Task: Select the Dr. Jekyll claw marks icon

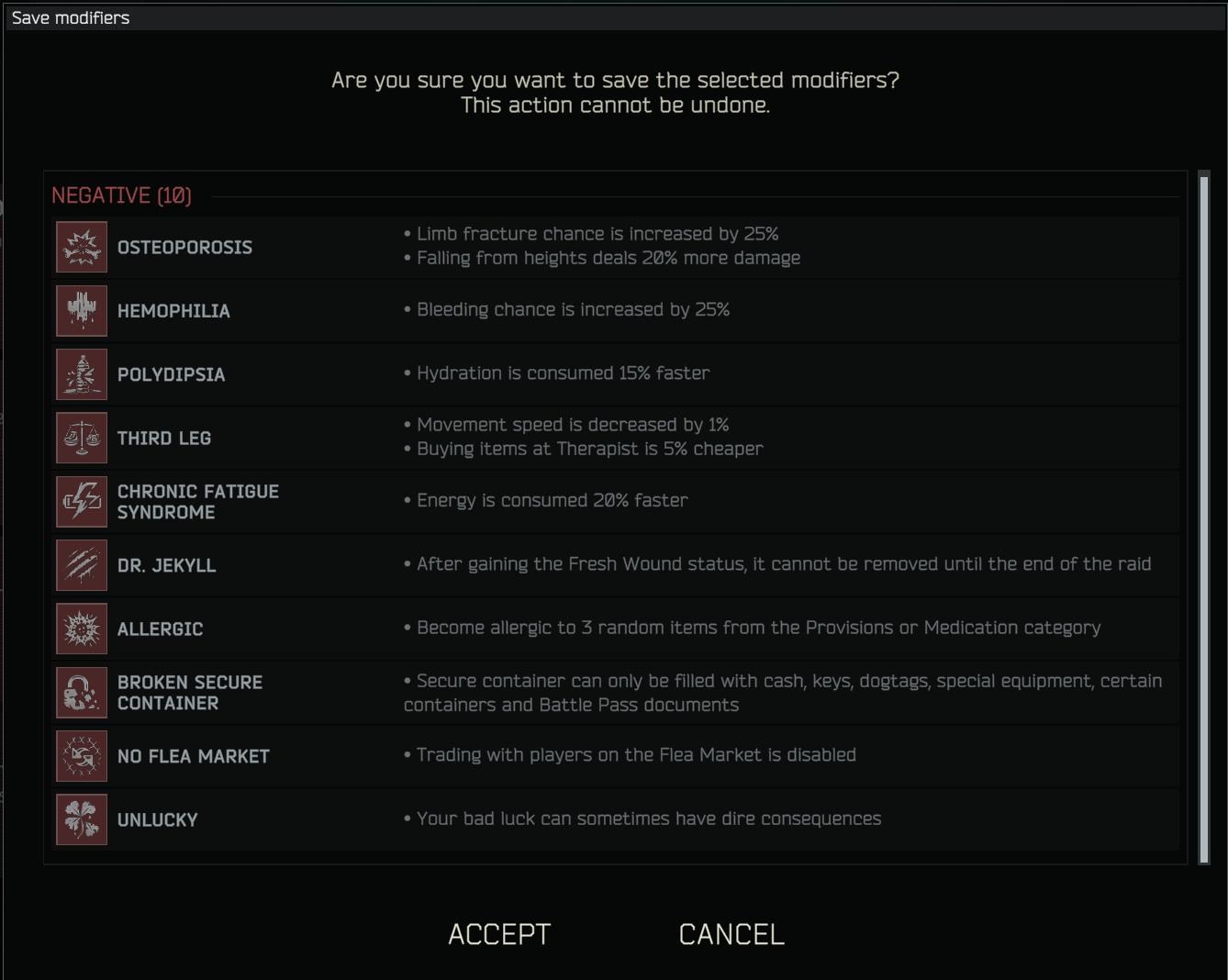Action: click(82, 565)
